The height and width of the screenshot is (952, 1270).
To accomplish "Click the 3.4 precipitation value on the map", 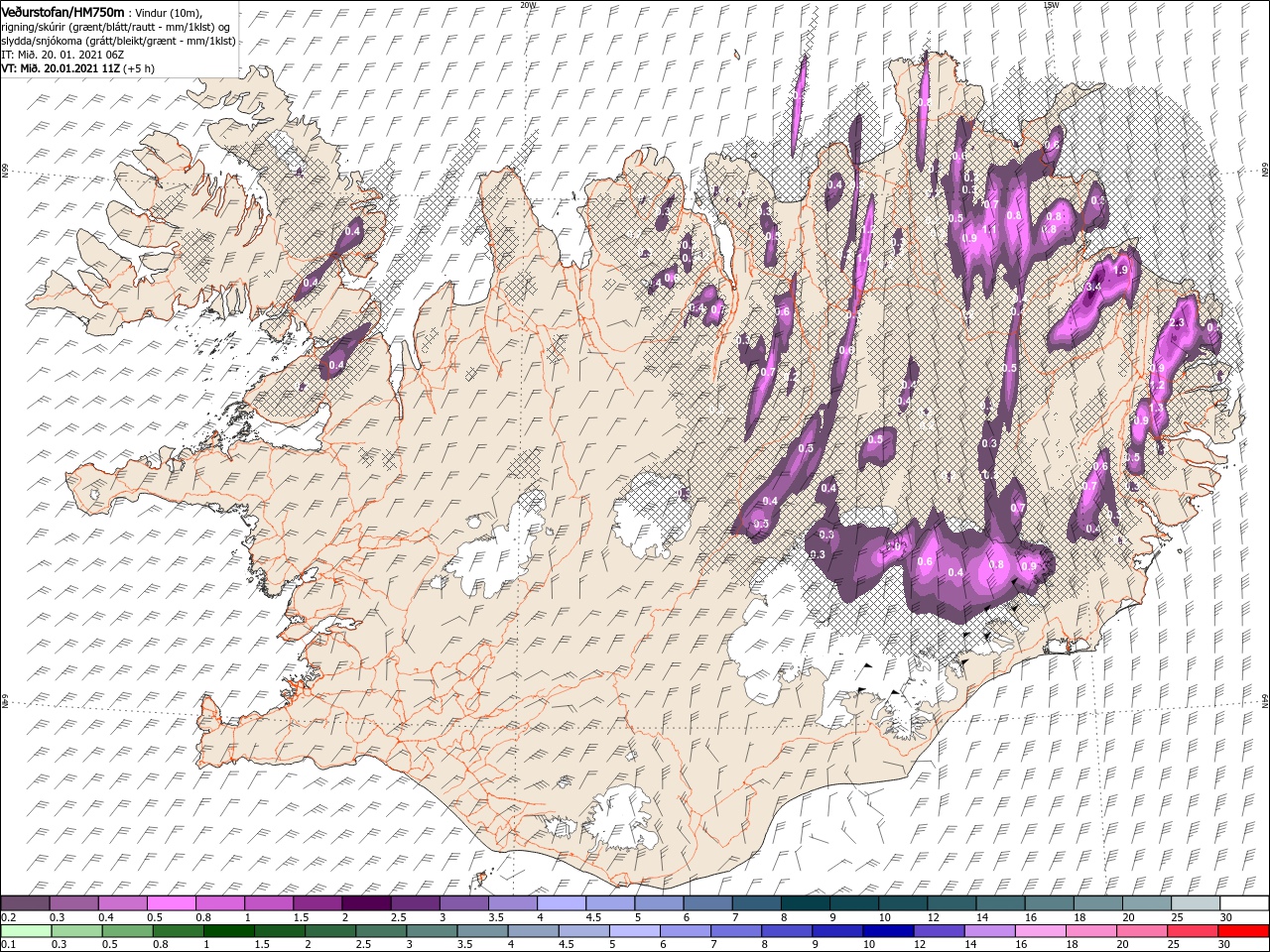I will click(1094, 287).
